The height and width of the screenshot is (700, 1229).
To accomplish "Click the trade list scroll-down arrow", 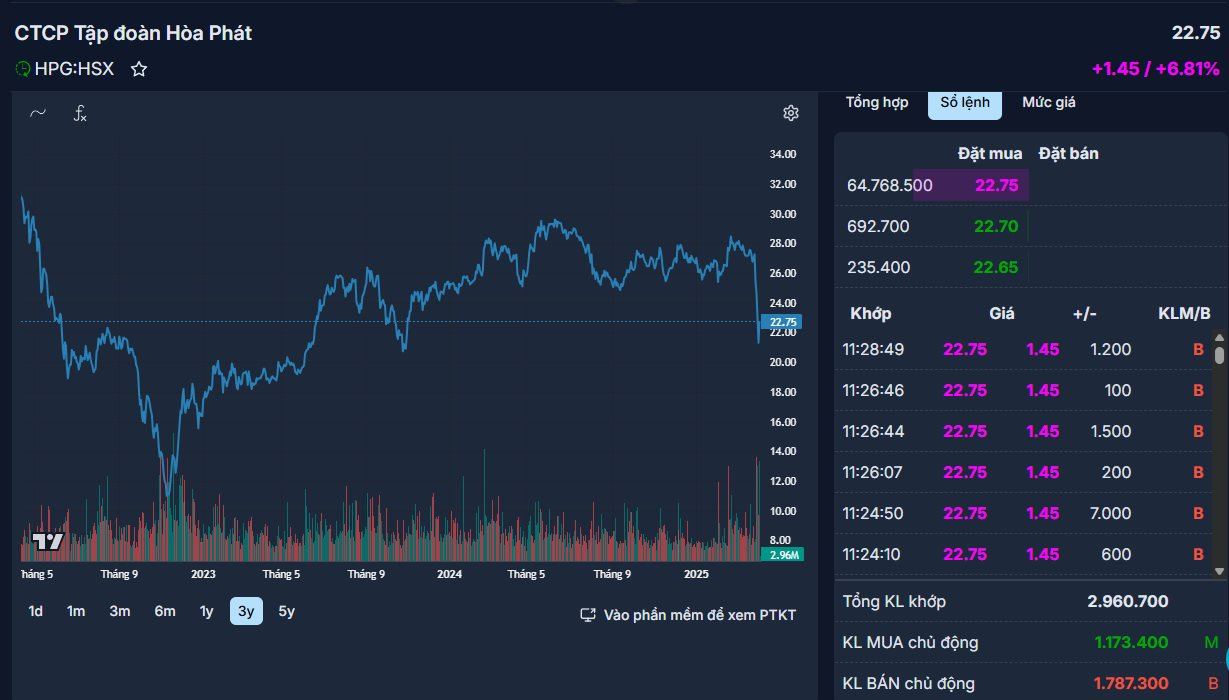I will (x=1219, y=570).
